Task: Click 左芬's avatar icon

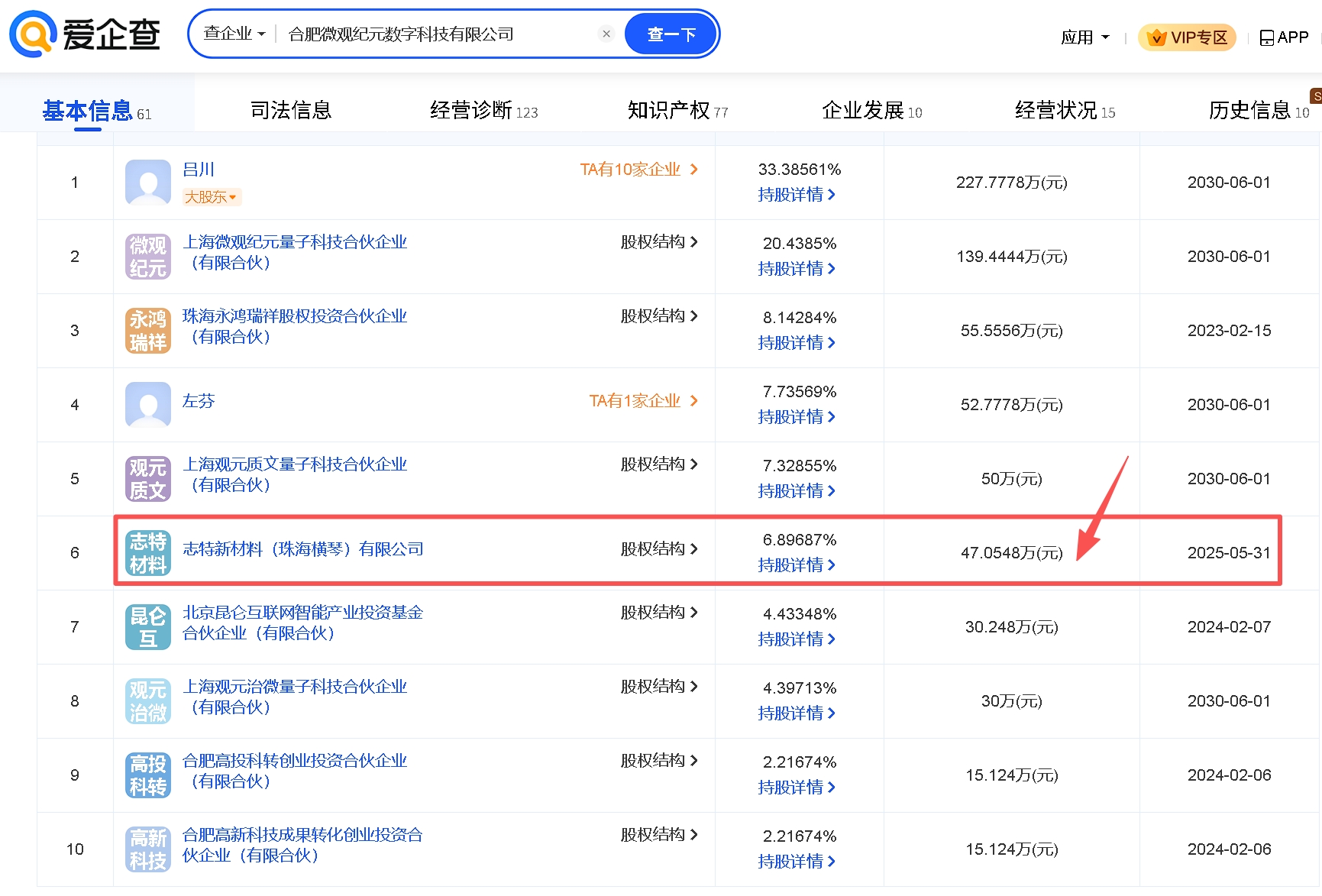Action: click(148, 404)
